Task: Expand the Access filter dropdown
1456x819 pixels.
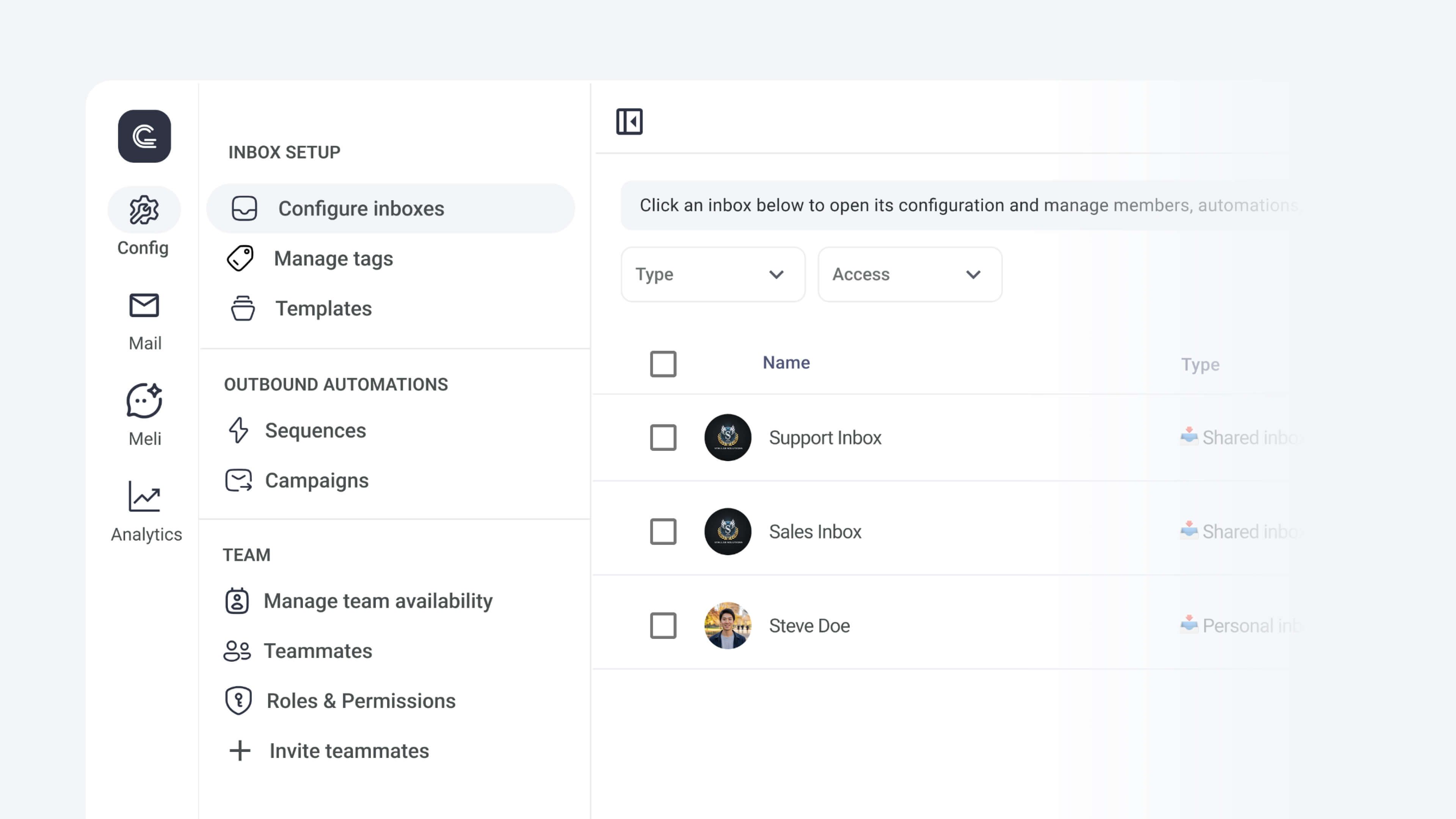Action: 910,274
